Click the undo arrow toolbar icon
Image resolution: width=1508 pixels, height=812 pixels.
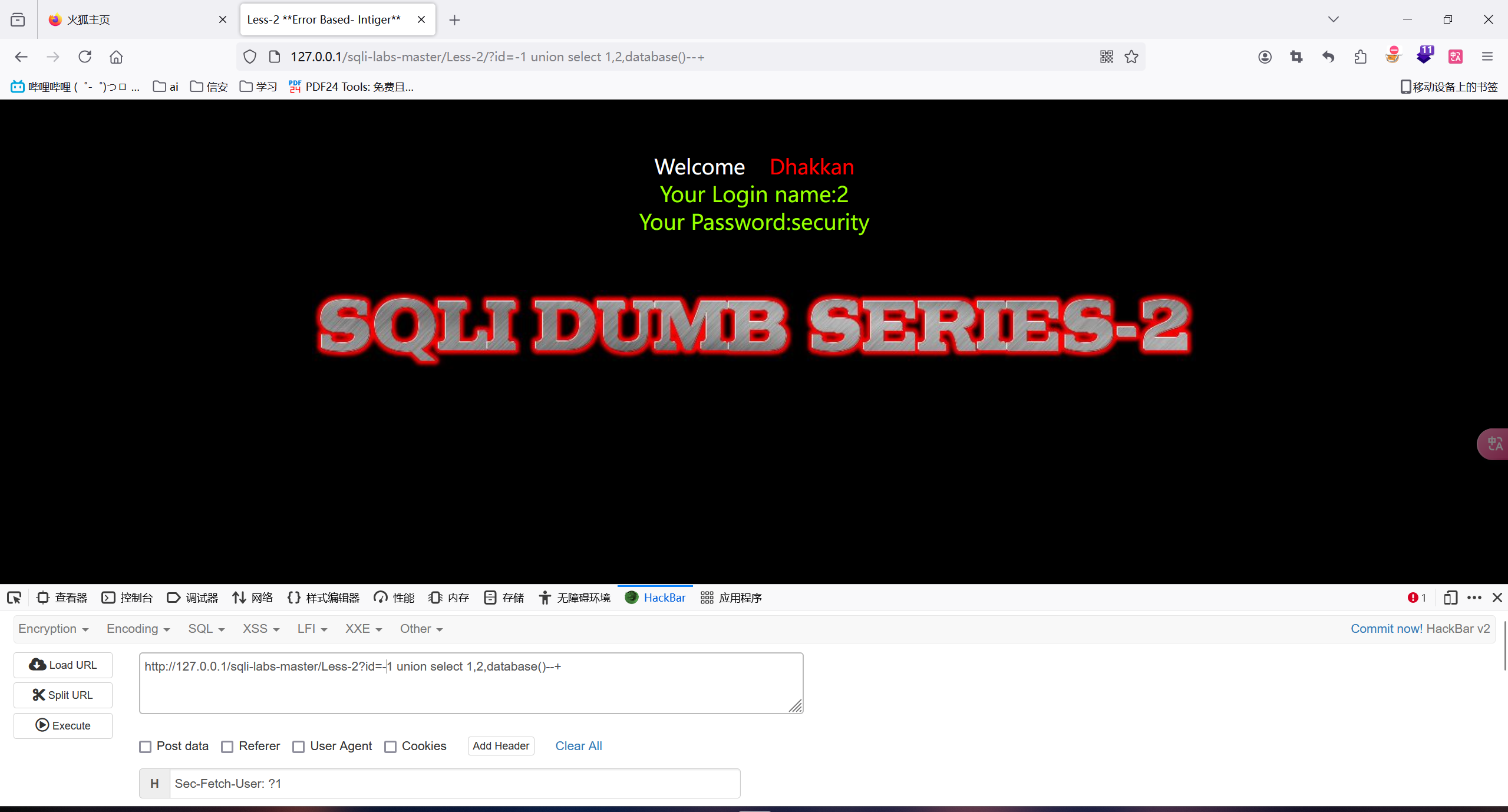point(1328,57)
